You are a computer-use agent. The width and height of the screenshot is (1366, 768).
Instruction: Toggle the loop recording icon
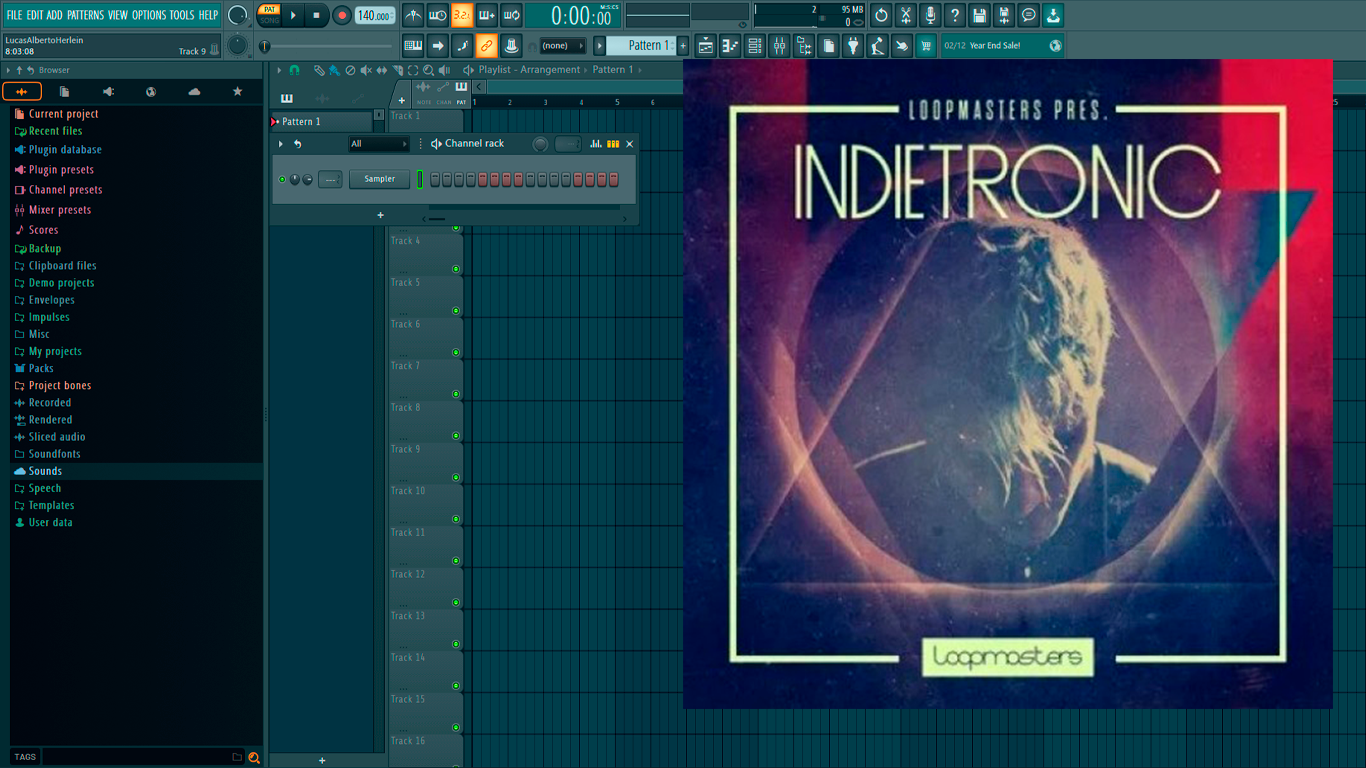[511, 15]
